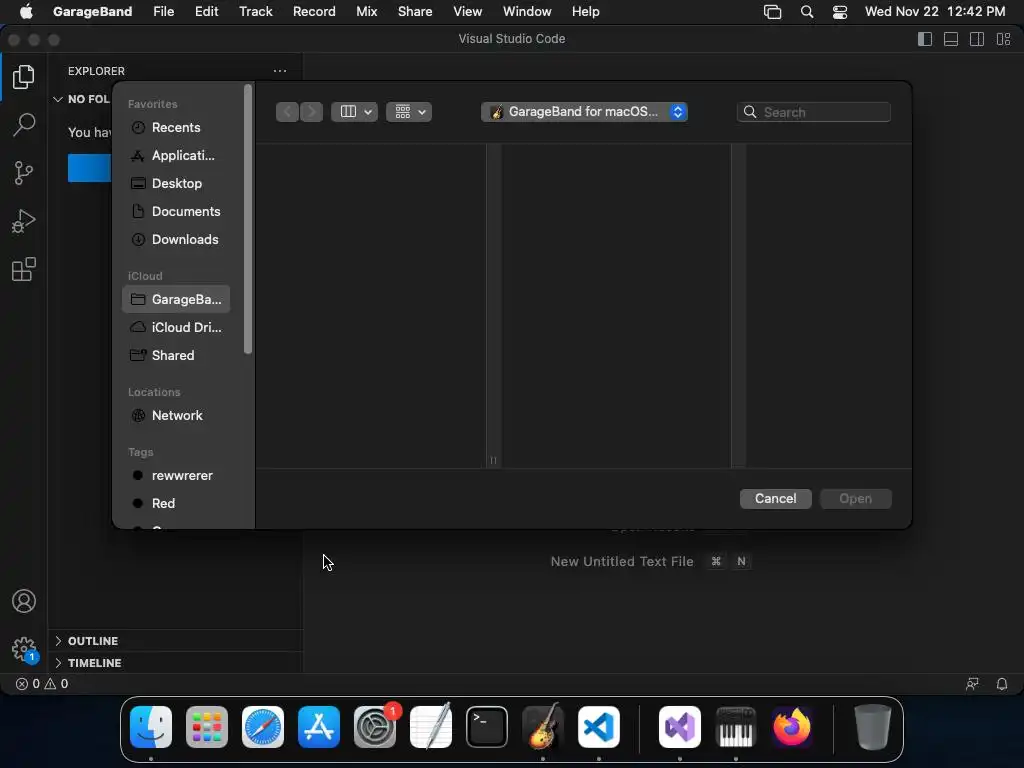Open Safari from the Dock
Image resolution: width=1024 pixels, height=768 pixels.
tap(263, 727)
